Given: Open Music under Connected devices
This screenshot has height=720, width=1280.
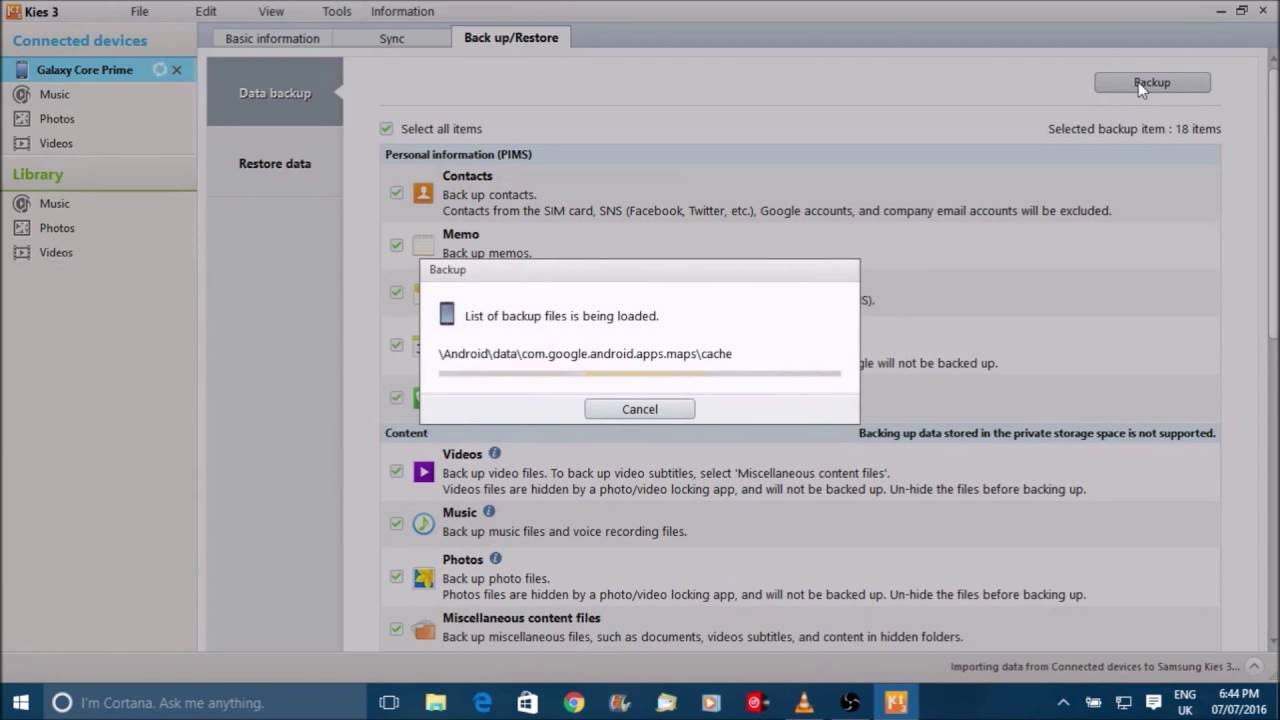Looking at the screenshot, I should [54, 94].
